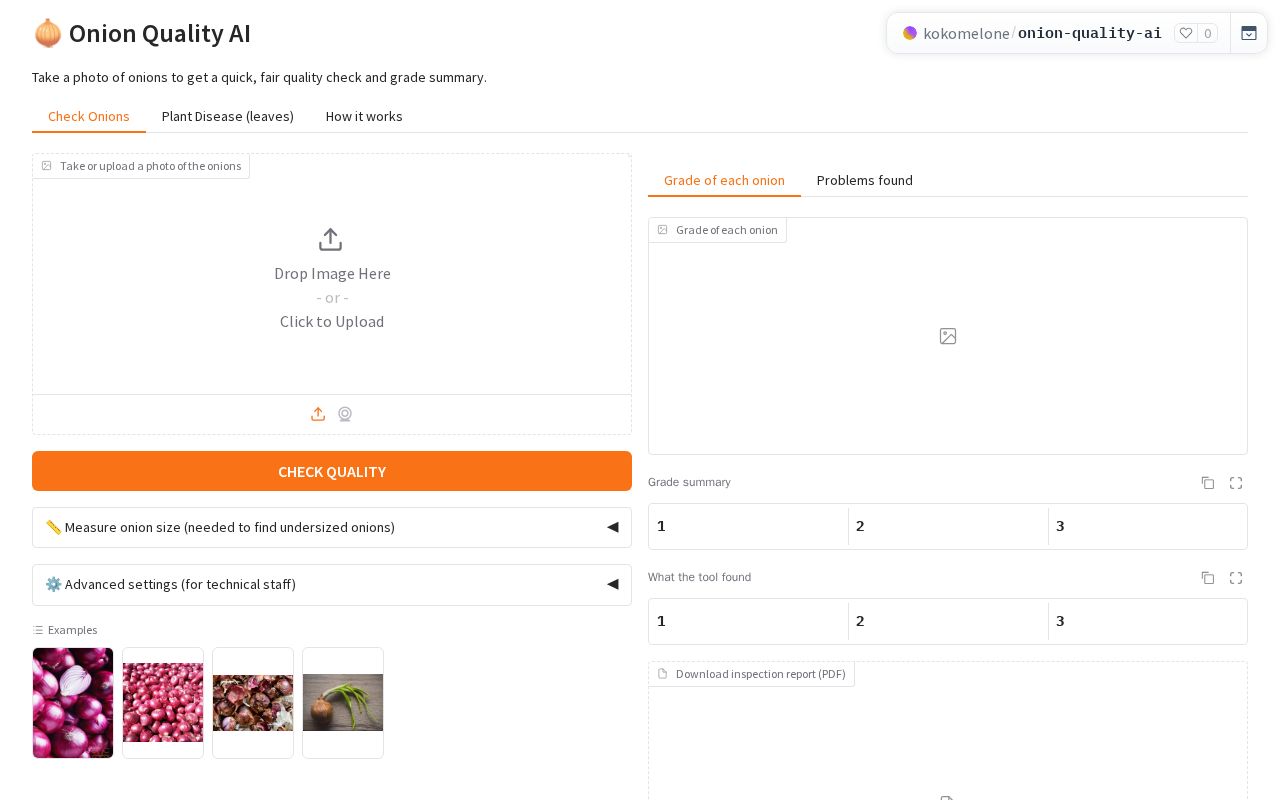Open the onion-quality-ai repository link

[x=1090, y=33]
